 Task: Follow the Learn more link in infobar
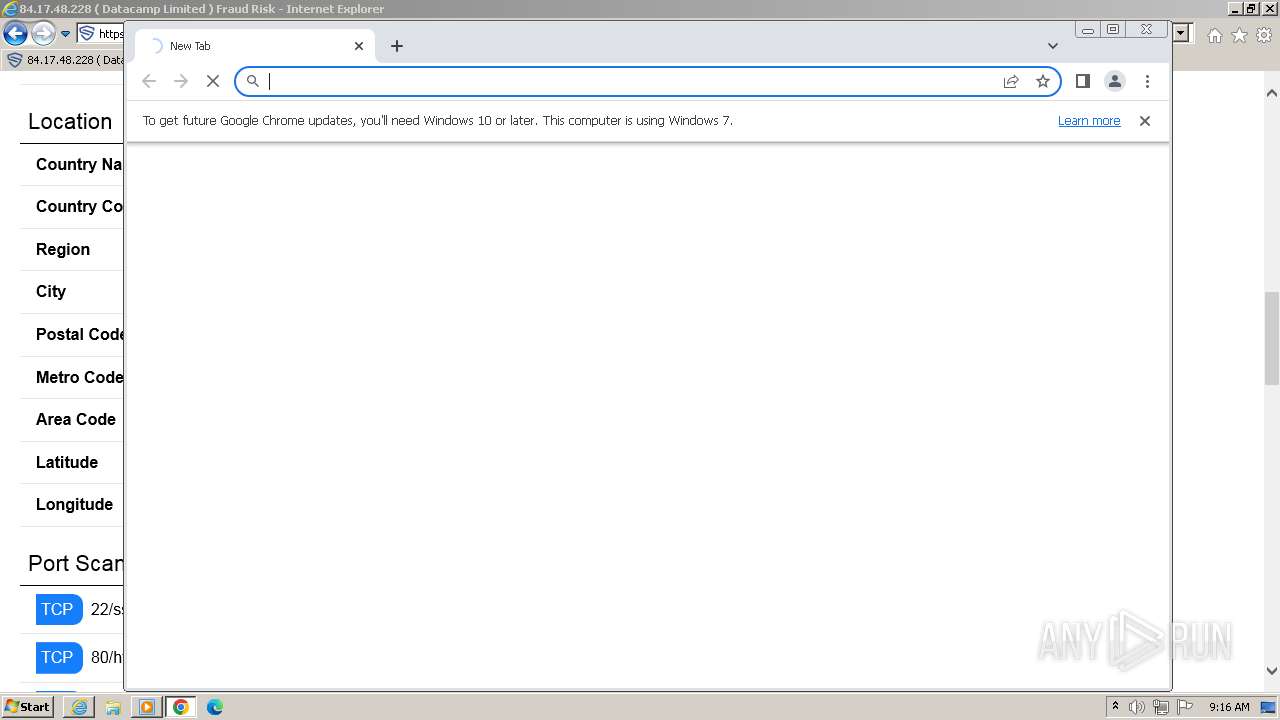pyautogui.click(x=1089, y=121)
